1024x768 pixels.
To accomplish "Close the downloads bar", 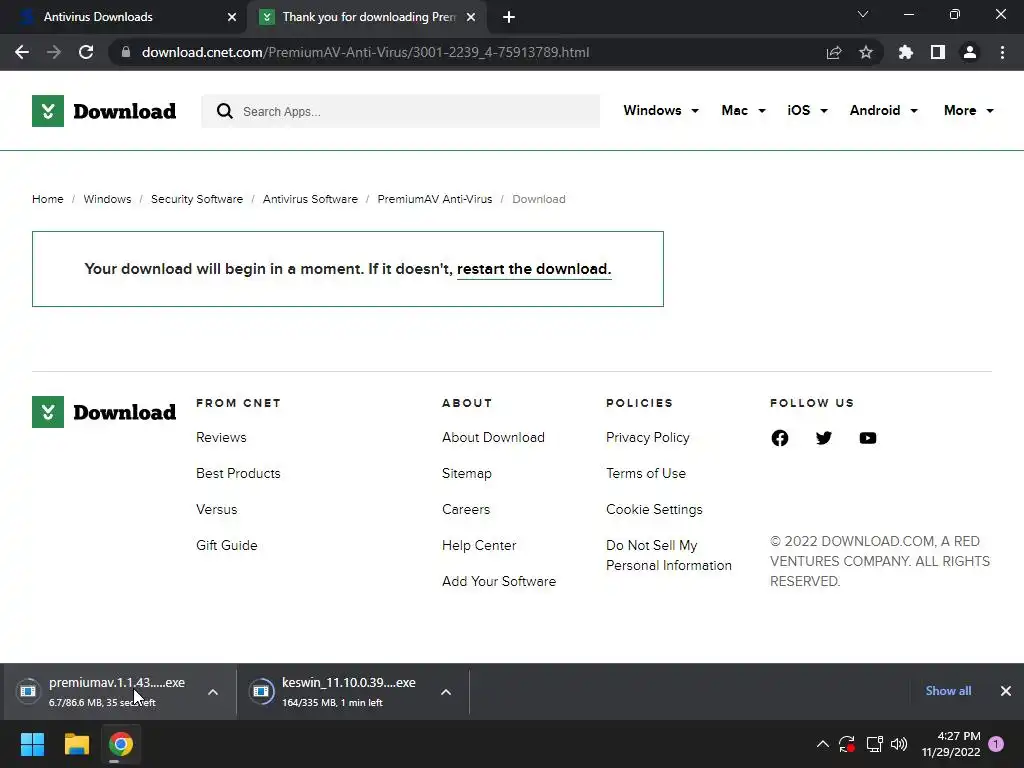I will pos(1006,691).
